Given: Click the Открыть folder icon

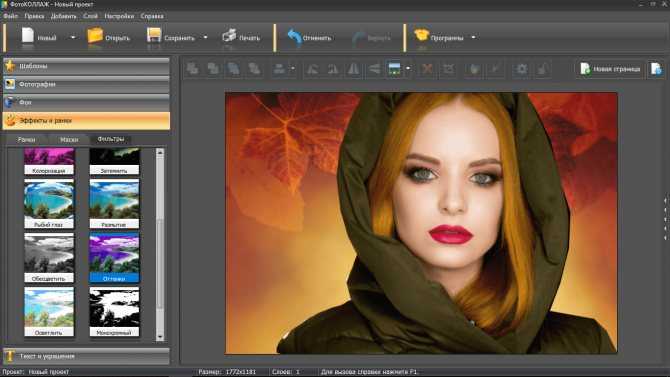Looking at the screenshot, I should [95, 36].
